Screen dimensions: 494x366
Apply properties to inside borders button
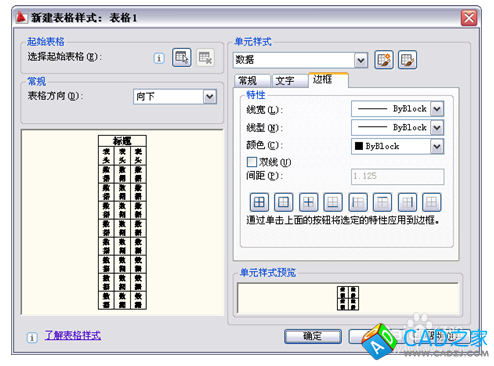point(308,202)
